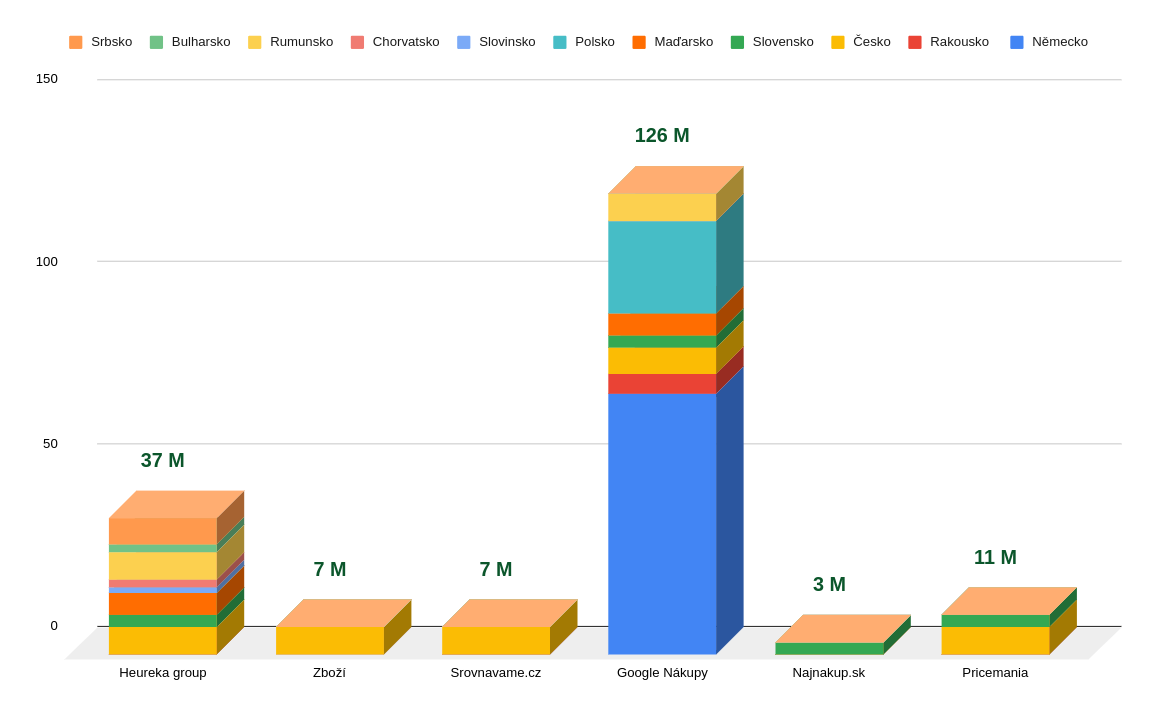Click the green Najnakup.sk bar
The image size is (1157, 715).
[x=829, y=649]
